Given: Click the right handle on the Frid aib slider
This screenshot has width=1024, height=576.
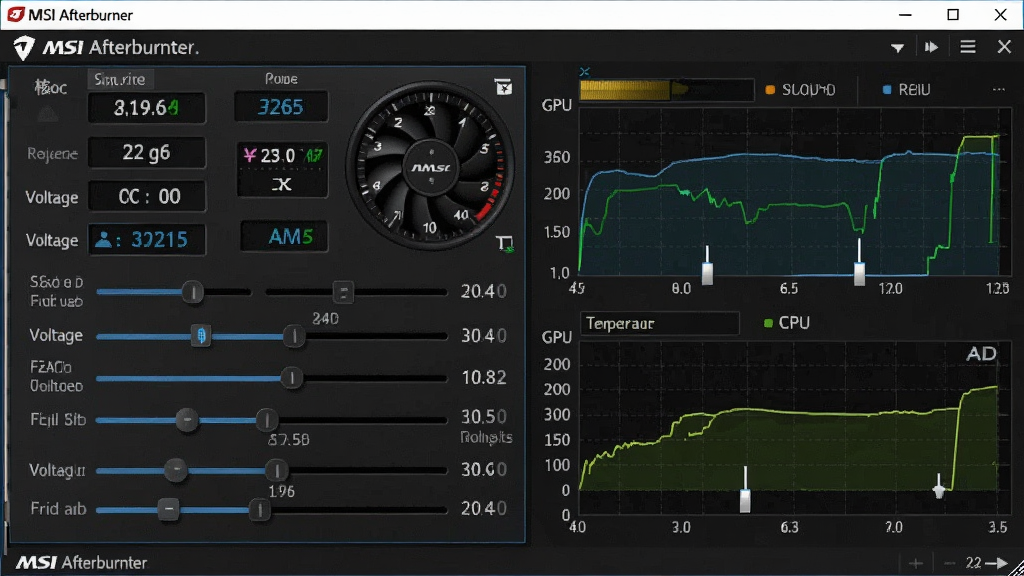Looking at the screenshot, I should coord(259,509).
